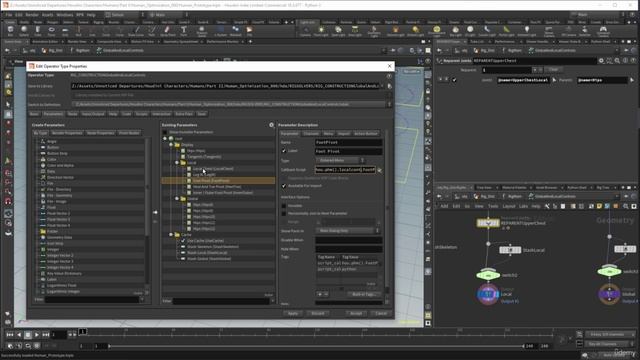The image size is (640, 360).
Task: Click the select tool in viewport toolbar
Action: (x=8, y=104)
